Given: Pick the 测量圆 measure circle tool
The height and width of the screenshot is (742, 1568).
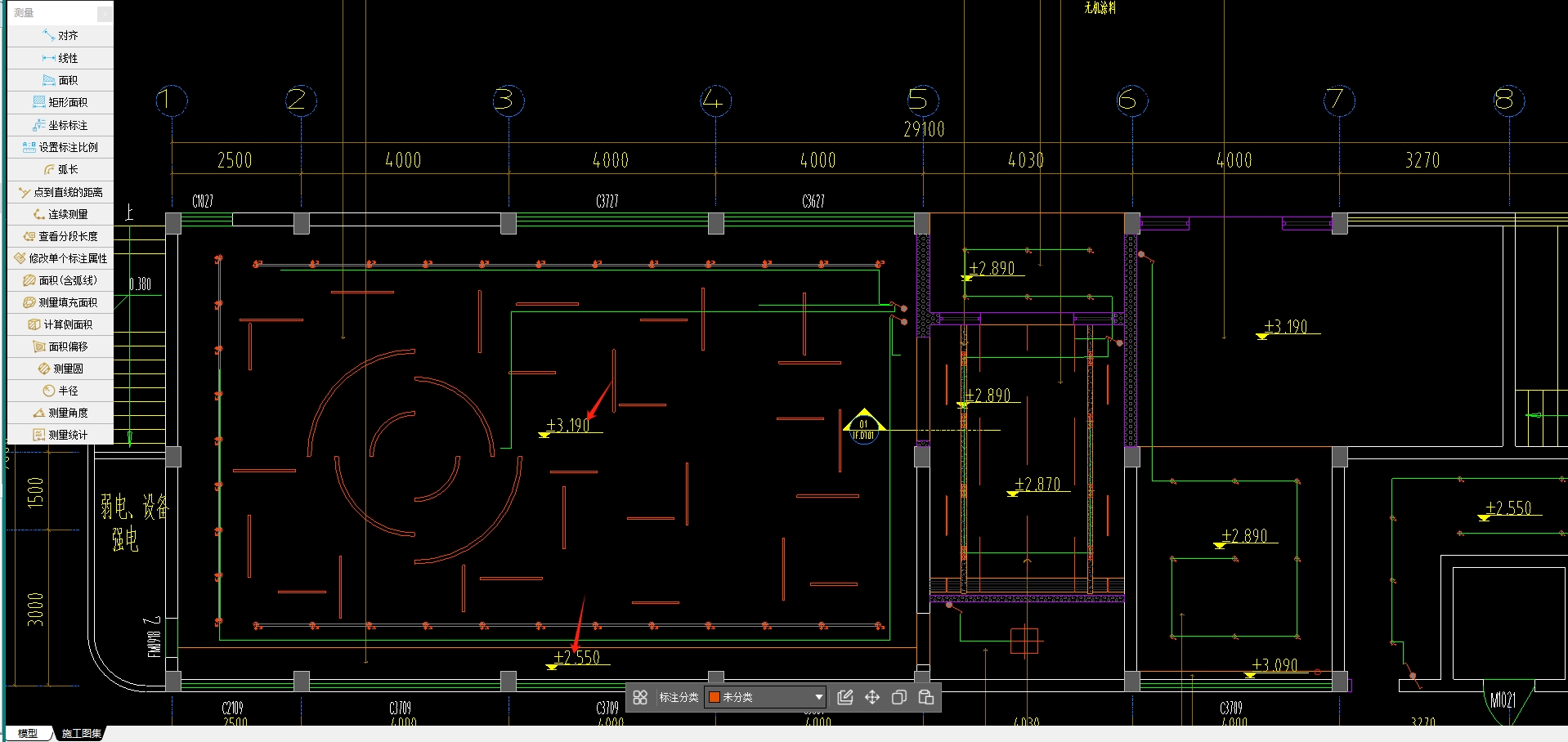Looking at the screenshot, I should pyautogui.click(x=60, y=369).
